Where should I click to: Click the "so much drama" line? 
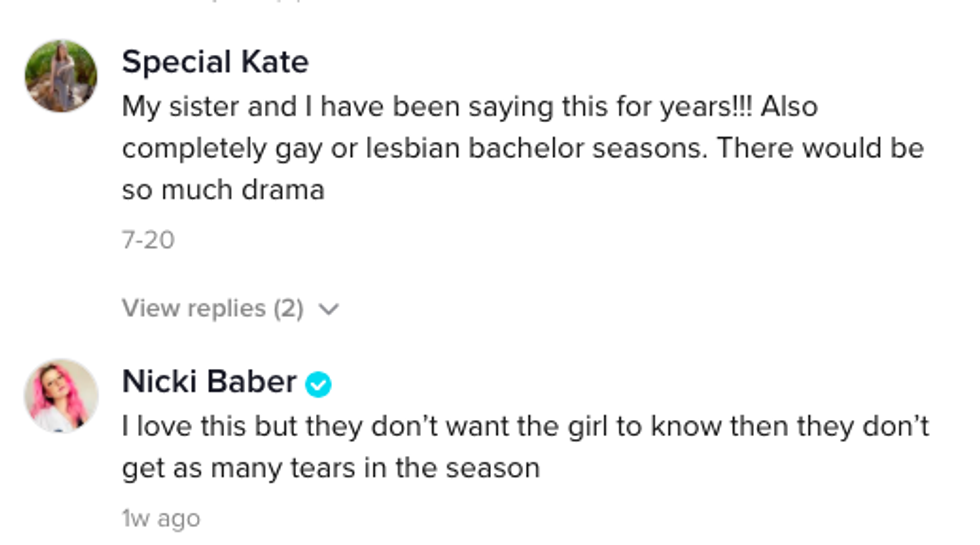tap(223, 190)
